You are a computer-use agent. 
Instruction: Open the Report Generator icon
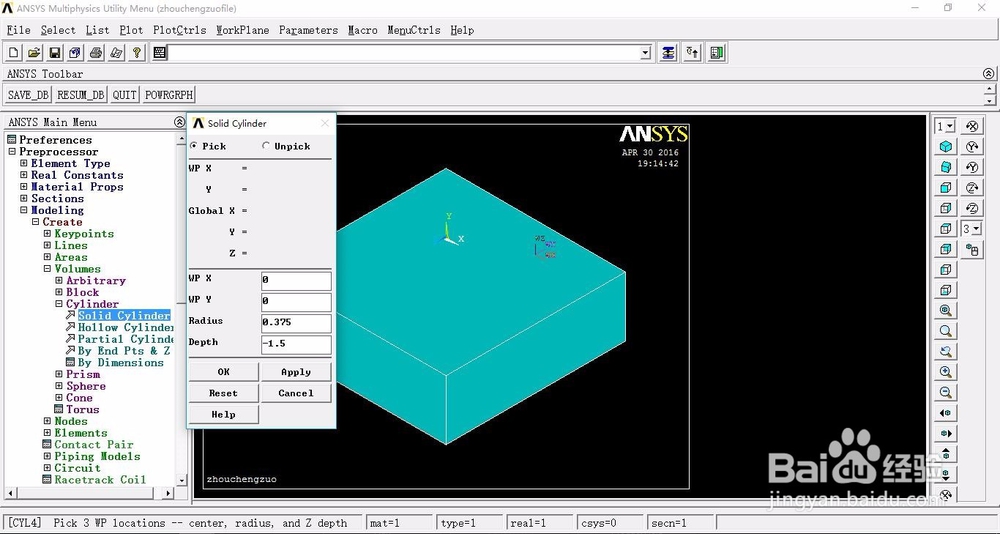coord(116,52)
